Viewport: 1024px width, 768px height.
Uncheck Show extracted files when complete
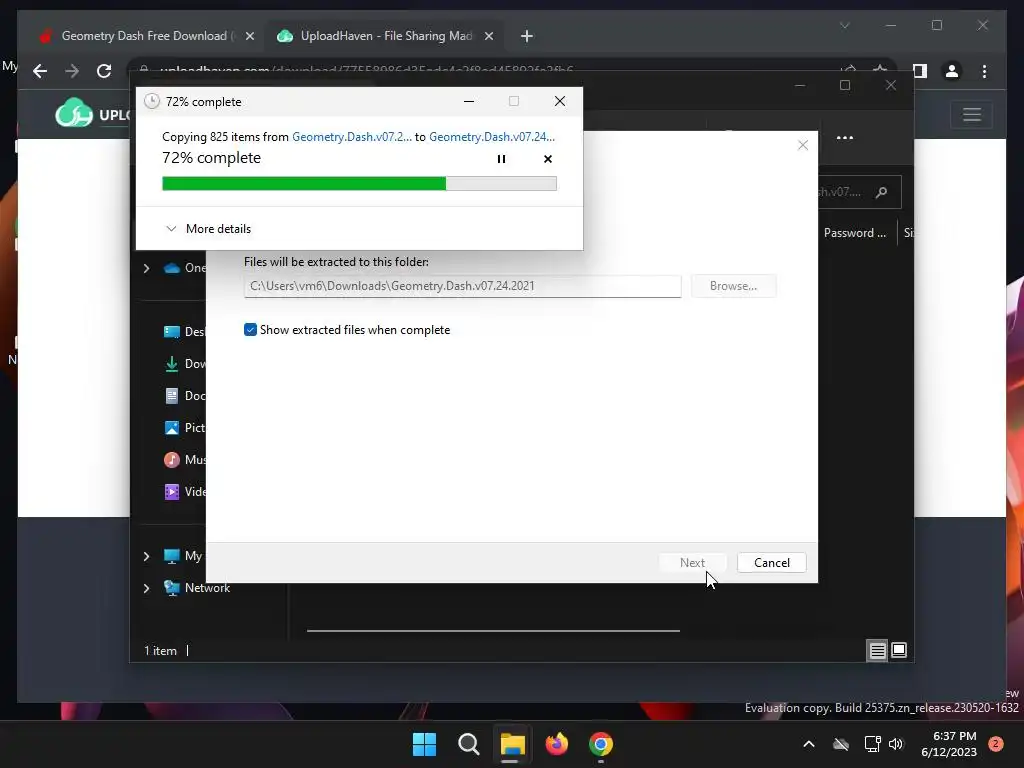pyautogui.click(x=250, y=330)
